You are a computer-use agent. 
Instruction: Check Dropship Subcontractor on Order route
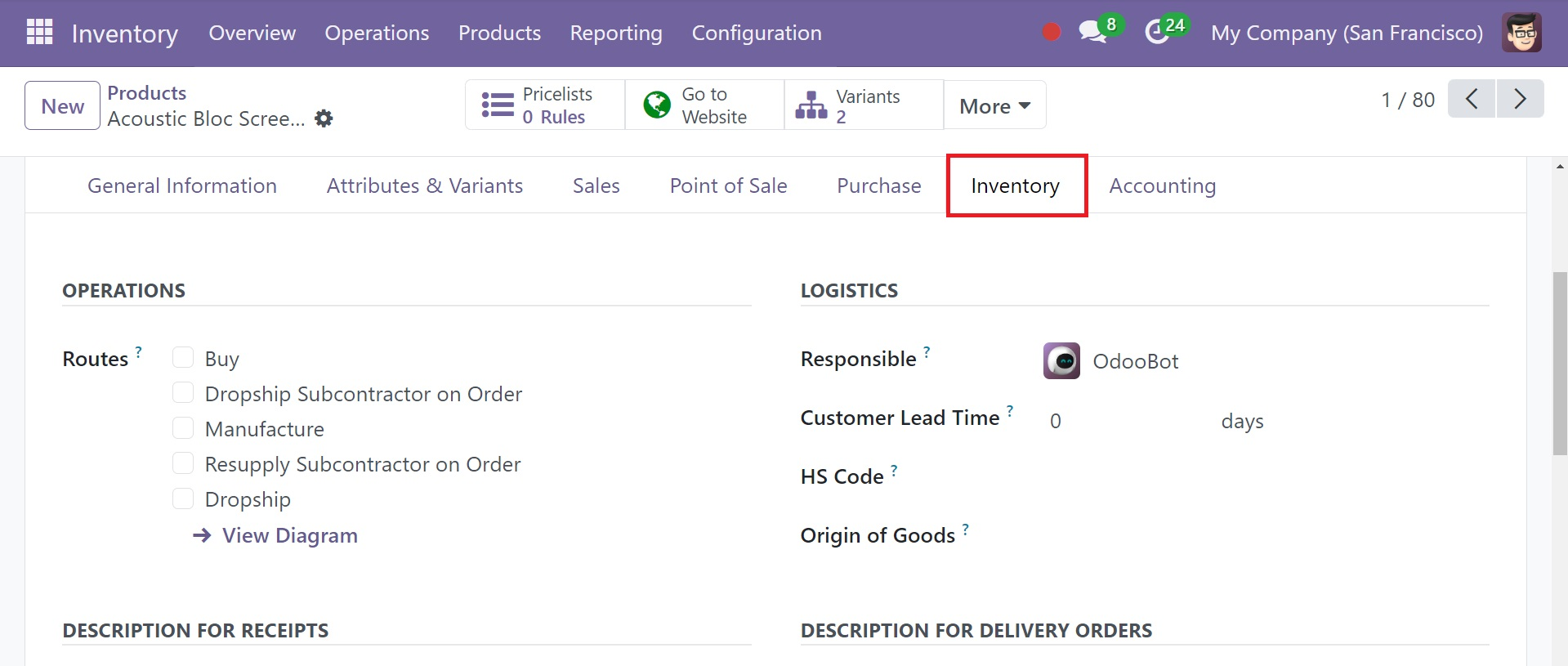[183, 393]
